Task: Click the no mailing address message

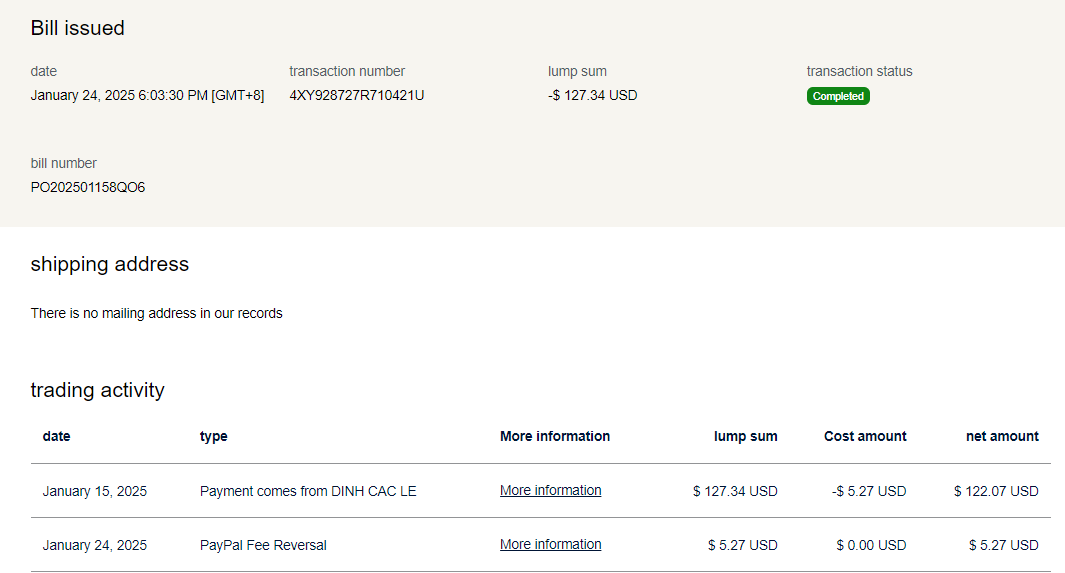Action: (156, 313)
